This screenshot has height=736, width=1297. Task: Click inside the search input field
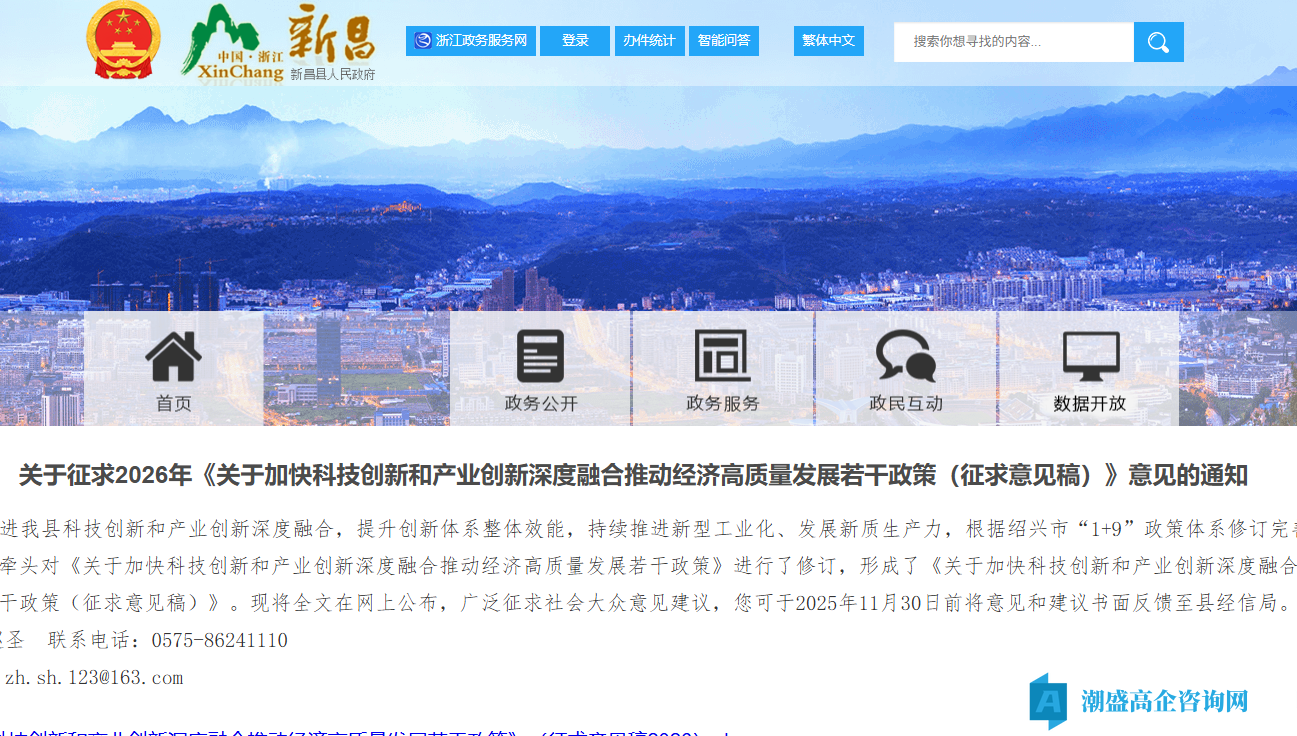[x=1010, y=42]
